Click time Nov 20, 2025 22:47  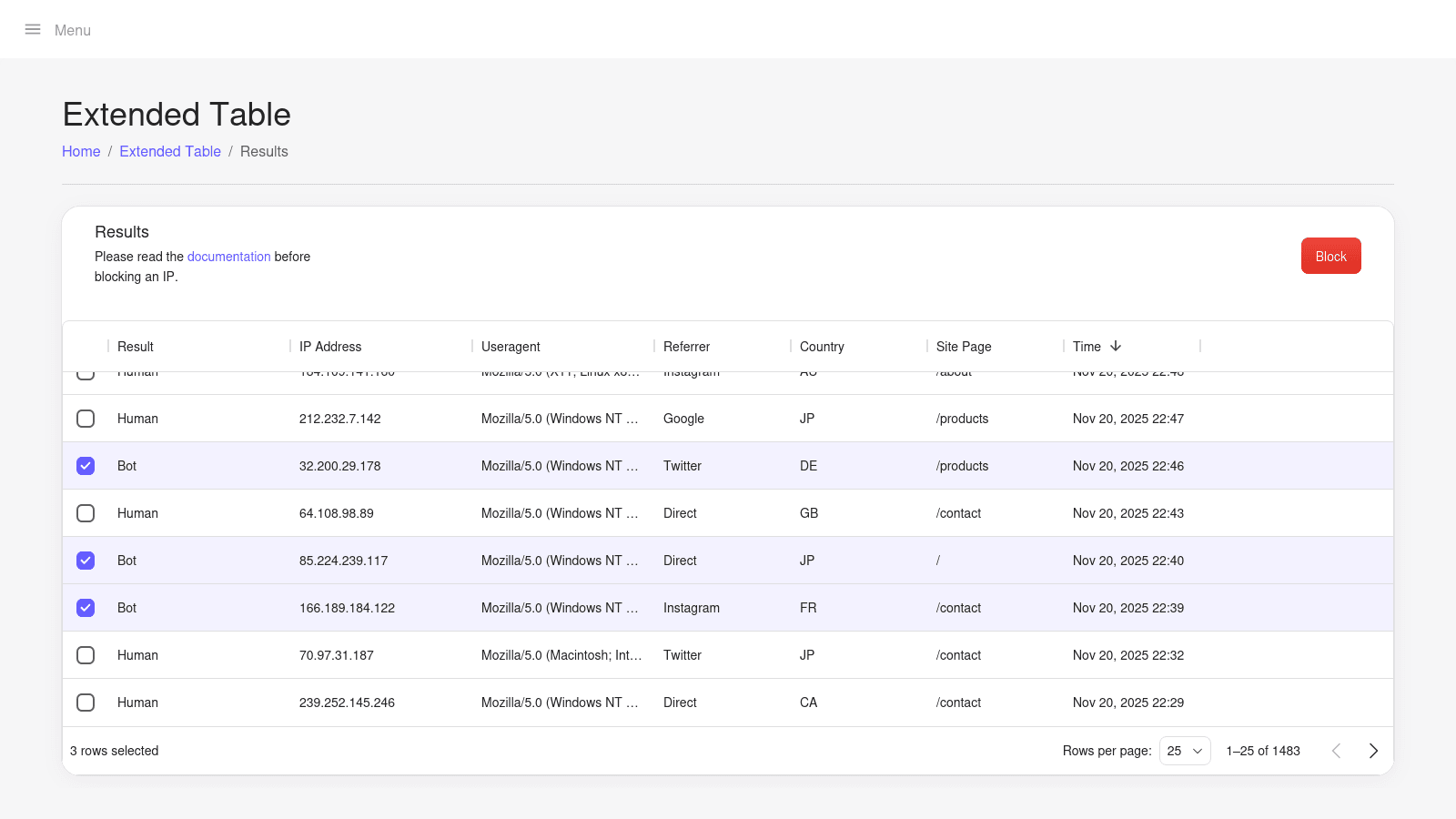[x=1128, y=419]
